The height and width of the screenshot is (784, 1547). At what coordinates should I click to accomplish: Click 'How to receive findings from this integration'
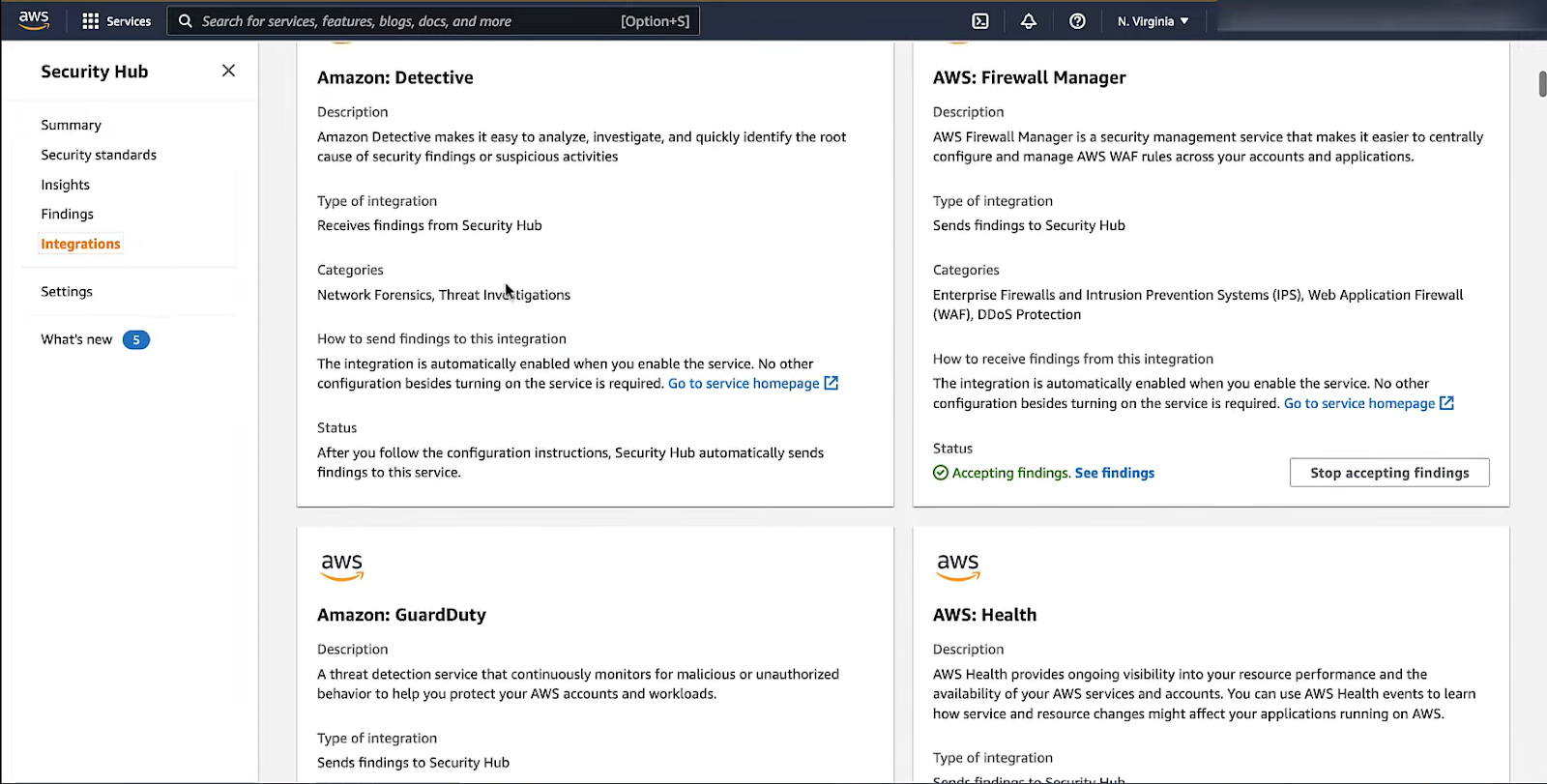[1073, 359]
